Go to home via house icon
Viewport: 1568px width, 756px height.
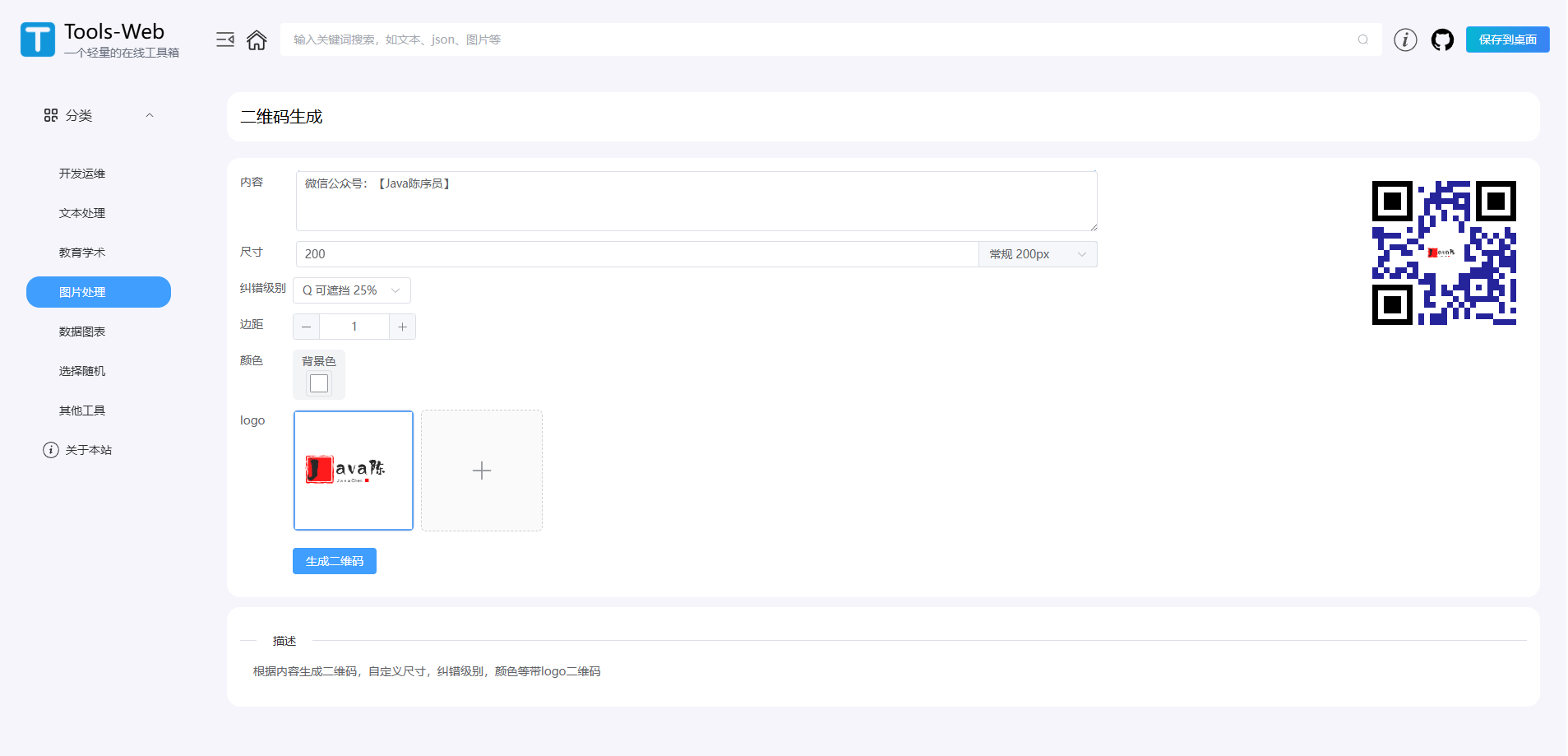click(x=257, y=39)
